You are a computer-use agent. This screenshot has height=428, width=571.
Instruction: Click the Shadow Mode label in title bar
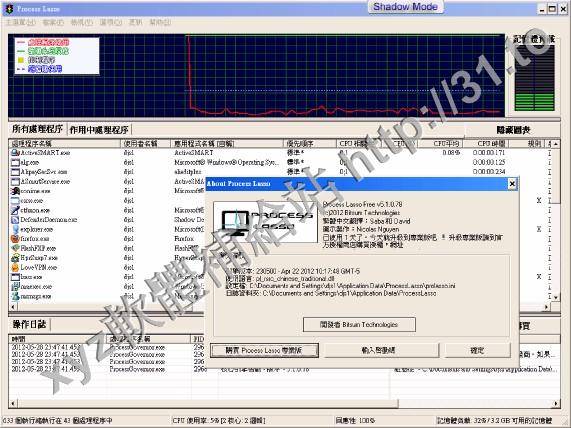point(405,7)
